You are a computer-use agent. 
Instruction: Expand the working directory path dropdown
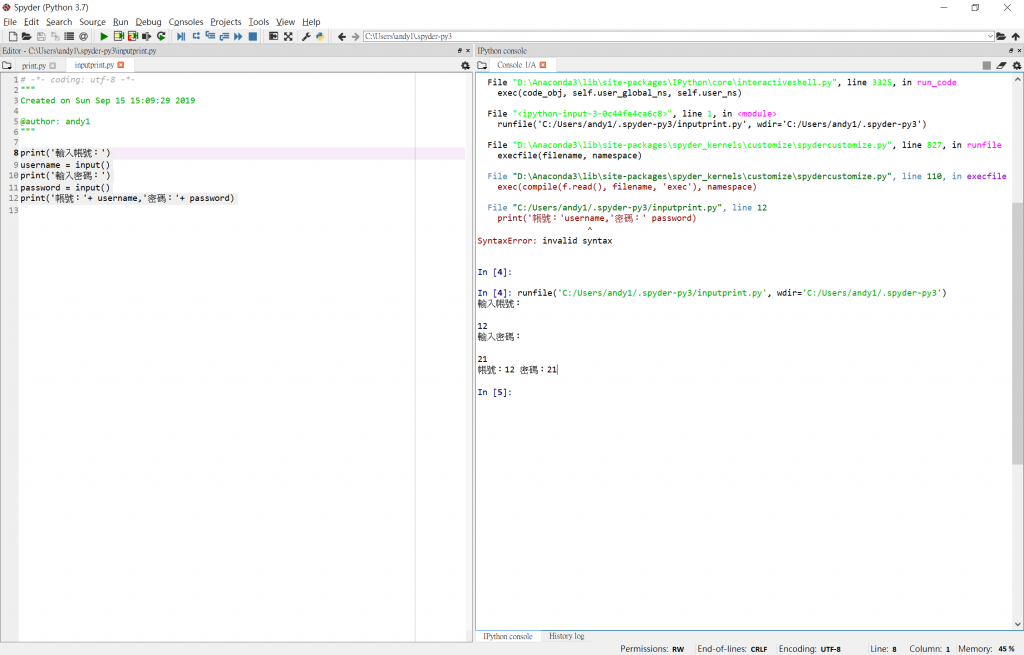pyautogui.click(x=990, y=36)
